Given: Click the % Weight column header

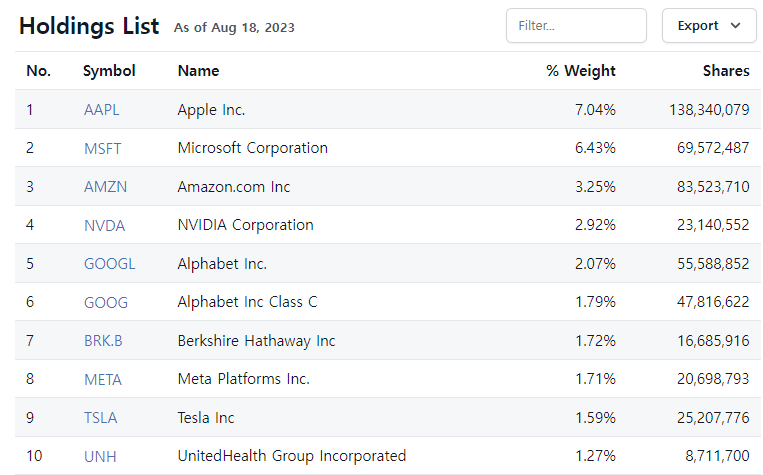Looking at the screenshot, I should (x=581, y=71).
